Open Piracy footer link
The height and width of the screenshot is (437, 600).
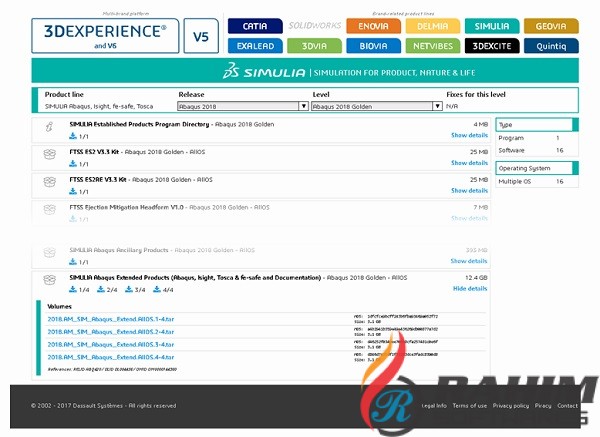[543, 406]
